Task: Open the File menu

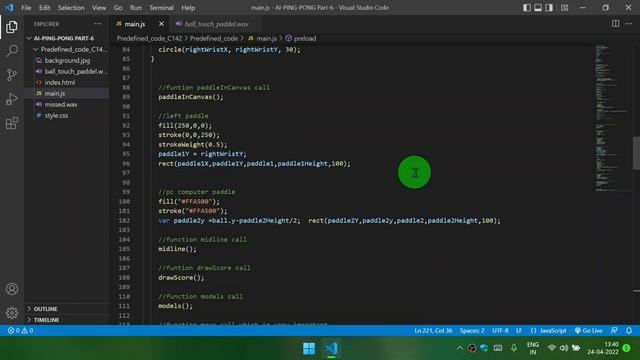Action: [26, 8]
